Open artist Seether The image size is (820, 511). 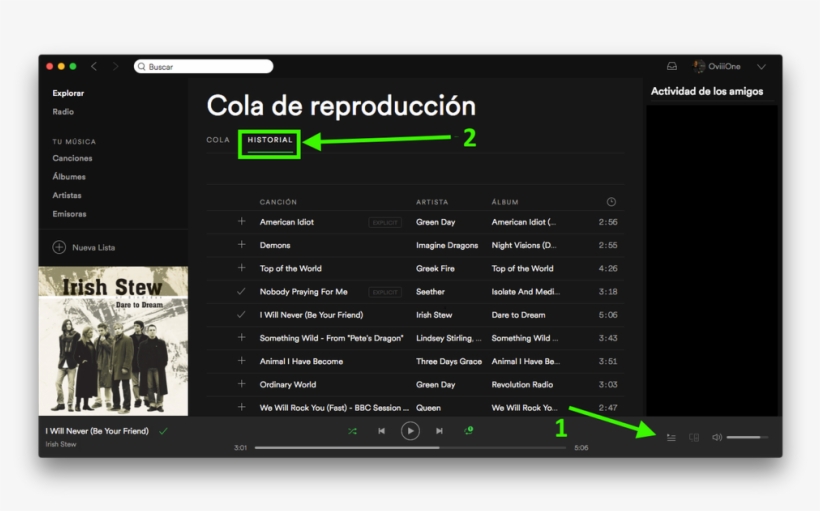(430, 291)
